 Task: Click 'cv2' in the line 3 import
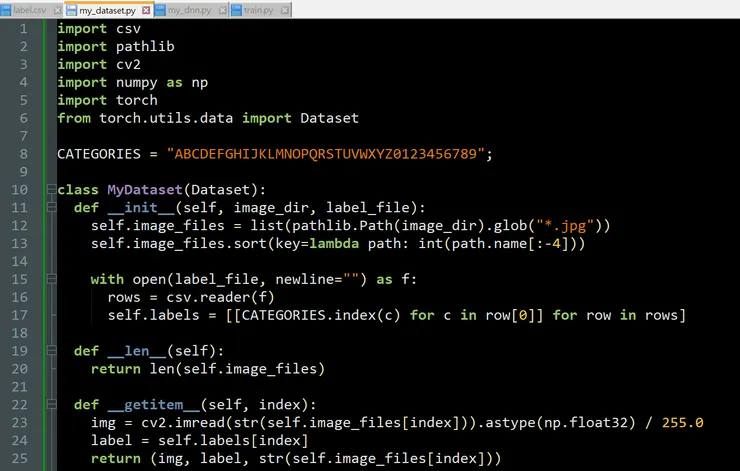pyautogui.click(x=128, y=65)
